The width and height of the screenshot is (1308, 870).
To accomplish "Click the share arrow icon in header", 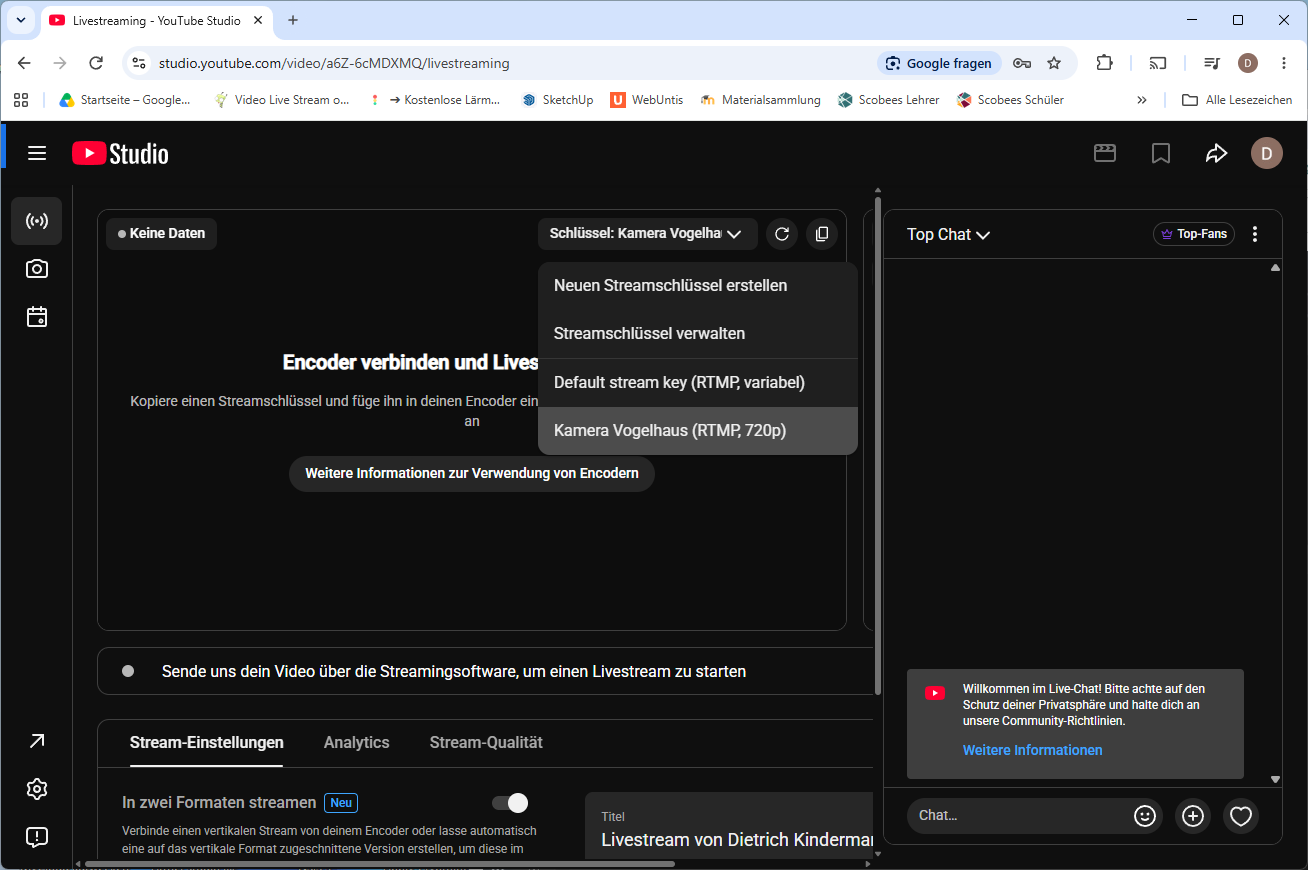I will point(1216,153).
